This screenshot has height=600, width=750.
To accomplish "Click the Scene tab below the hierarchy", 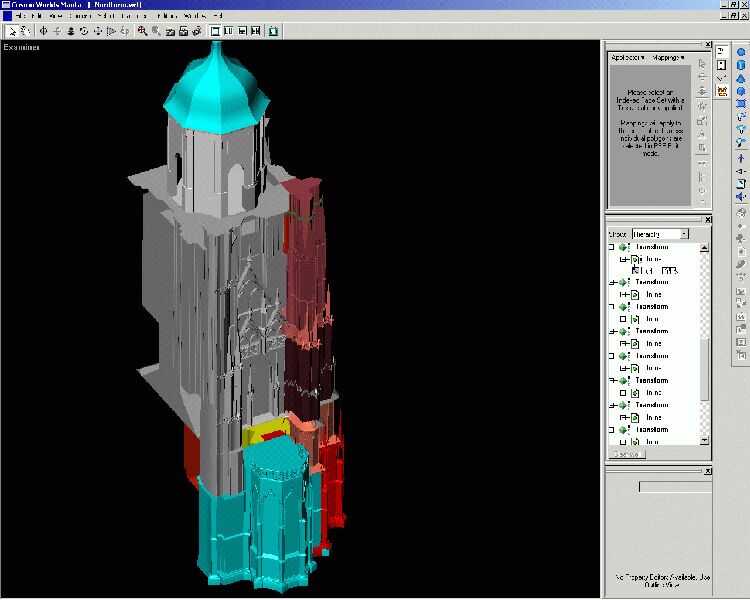I will click(x=625, y=454).
